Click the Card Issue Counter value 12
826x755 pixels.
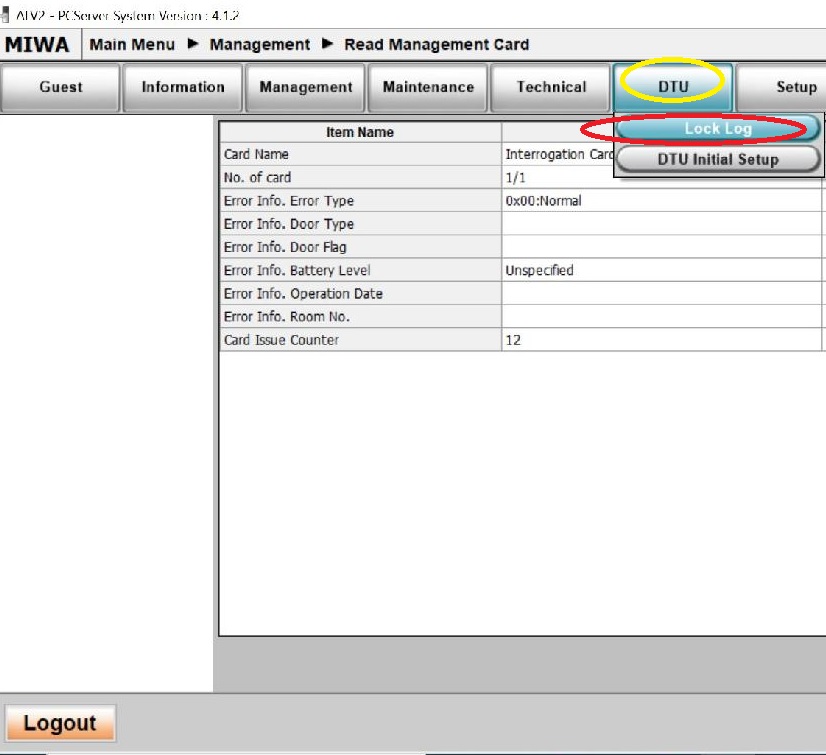513,340
